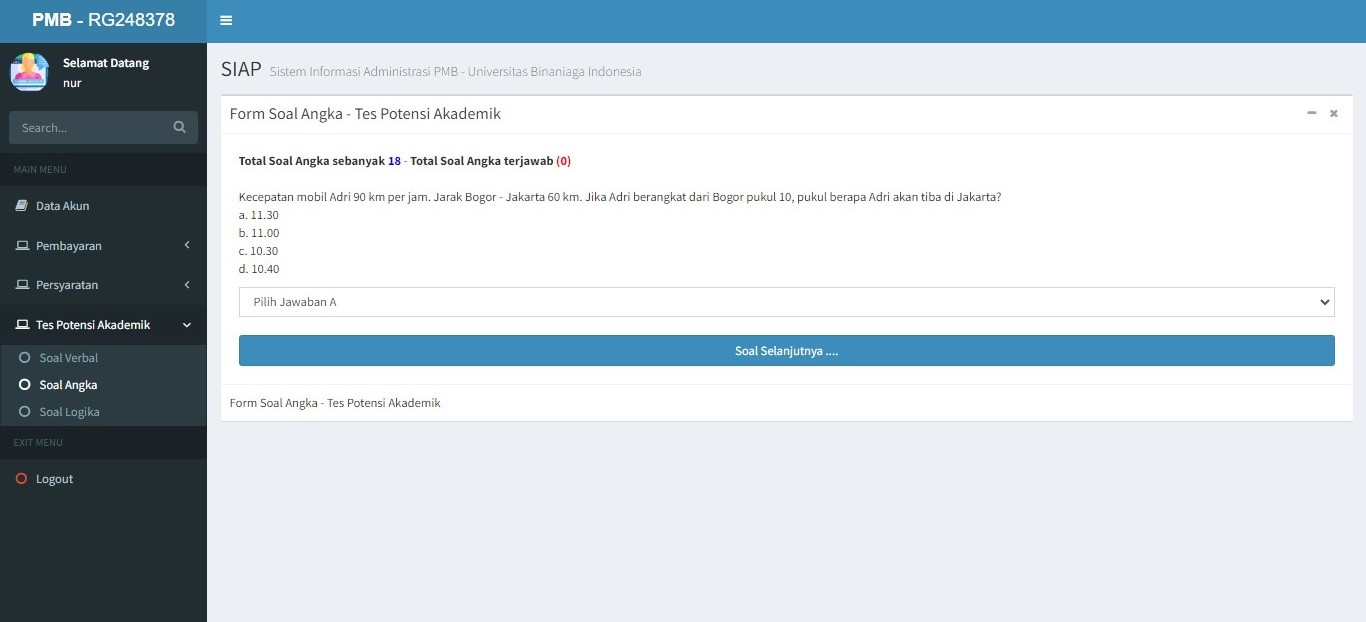
Task: Click the book icon beside Data Akun
Action: (22, 206)
